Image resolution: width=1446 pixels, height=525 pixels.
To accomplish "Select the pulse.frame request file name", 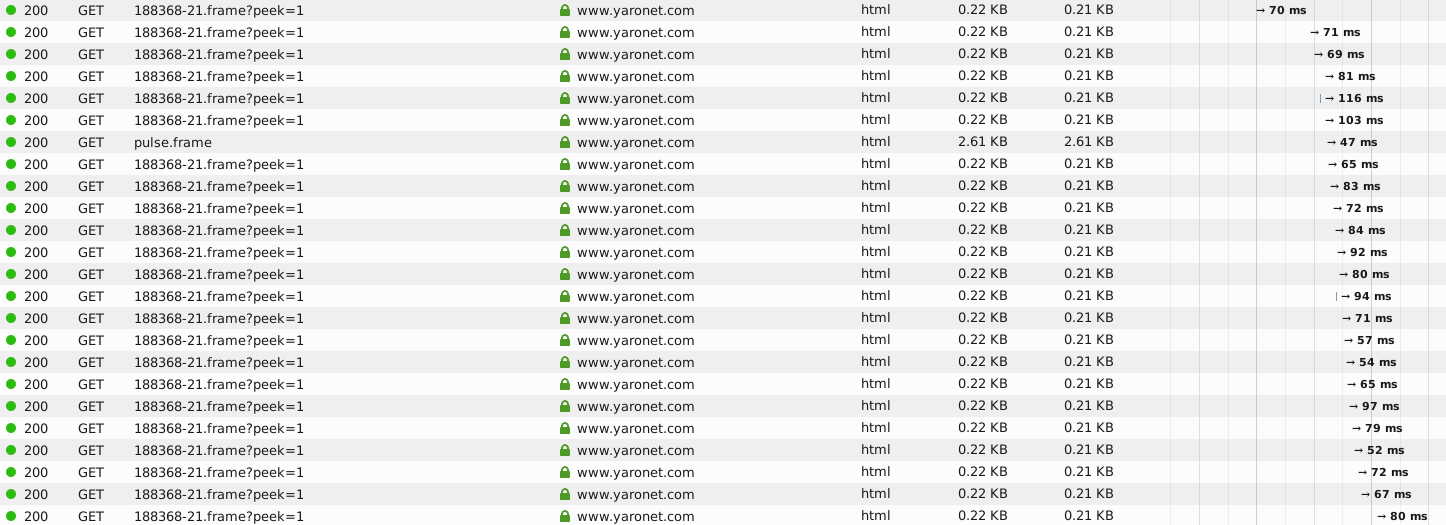I will coord(173,142).
